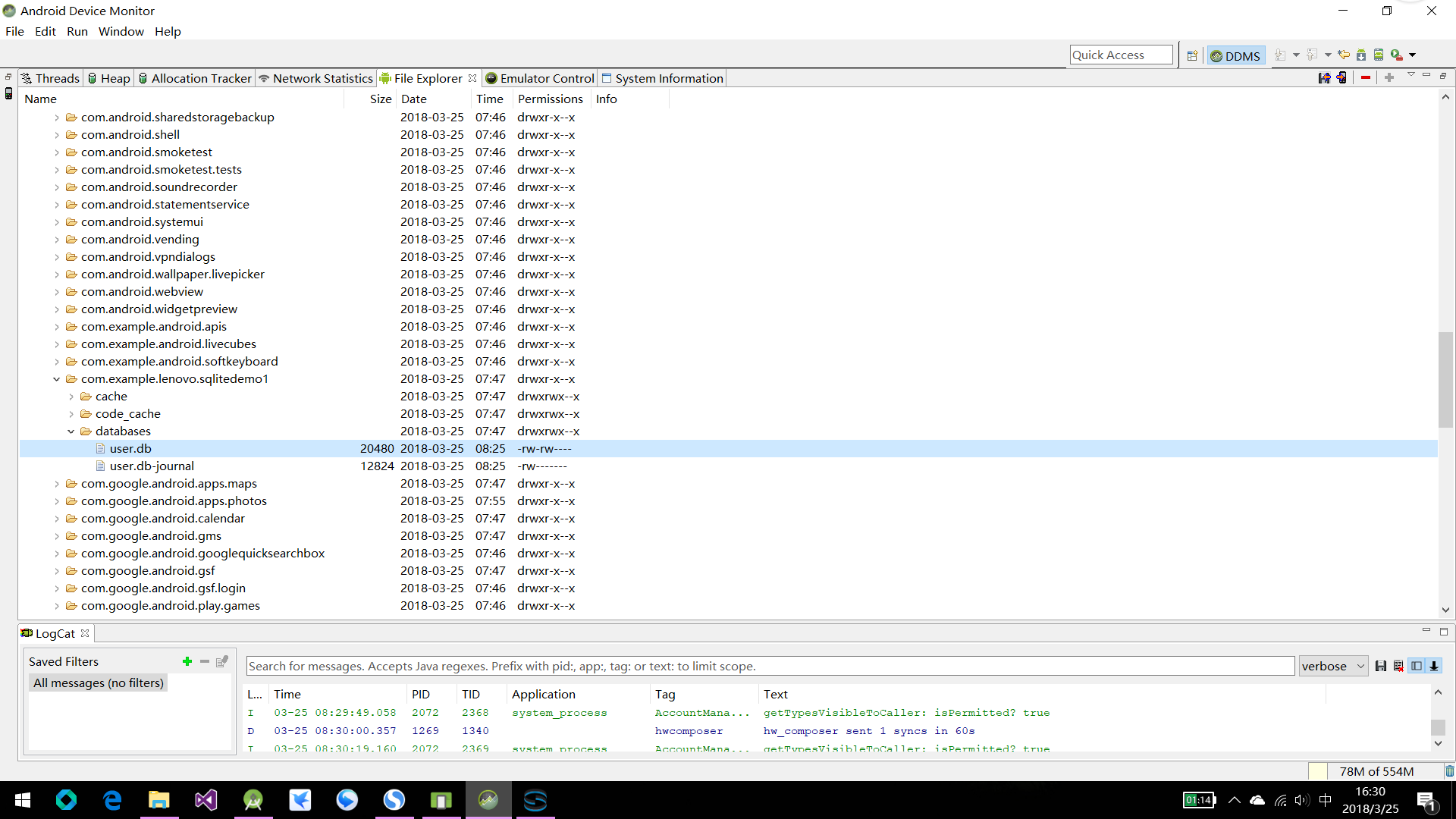Collapse the com.example.lenovo.sqlitedemo1 folder
The width and height of the screenshot is (1456, 819).
coord(56,379)
